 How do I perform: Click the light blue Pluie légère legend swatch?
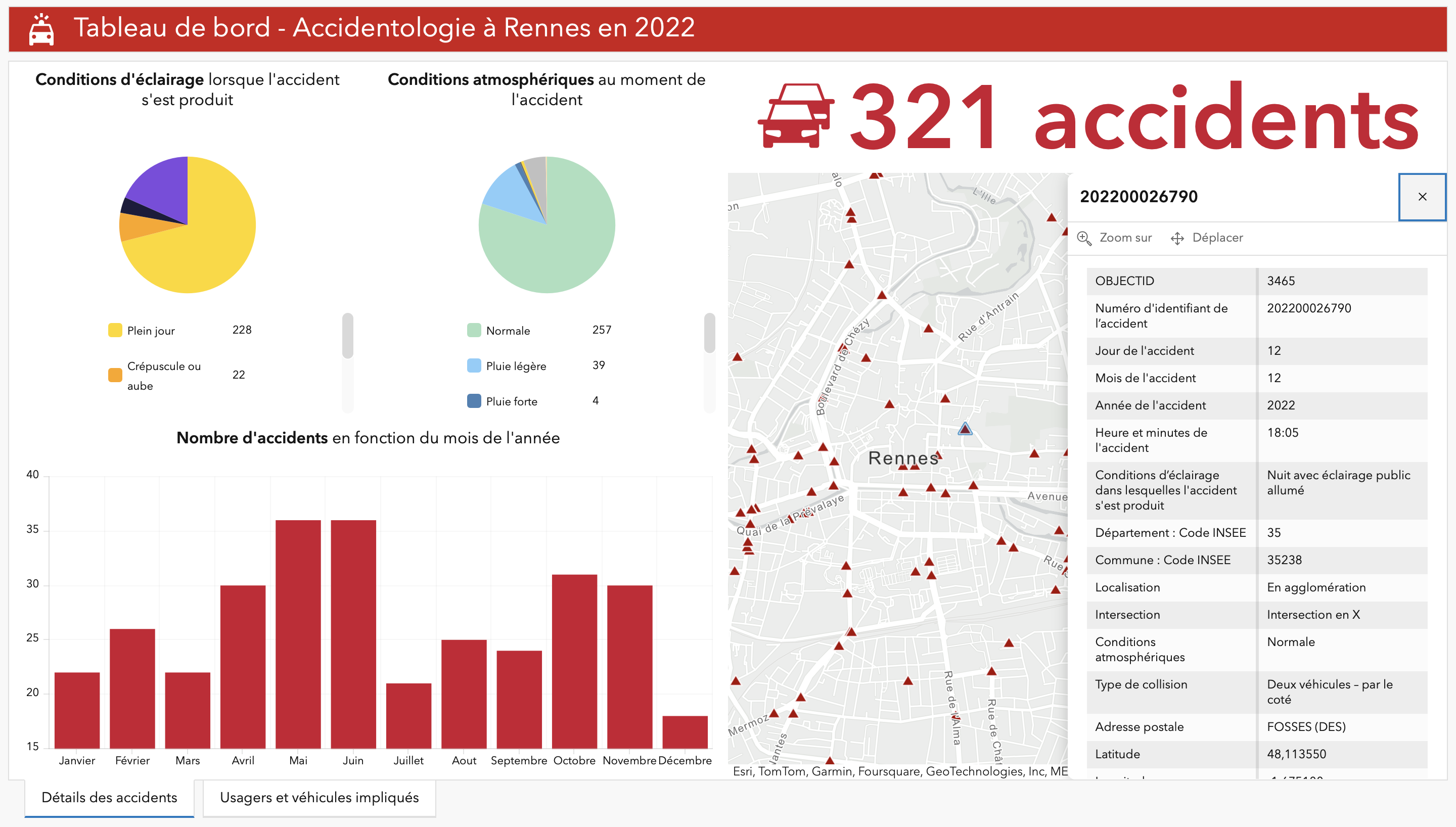click(474, 365)
